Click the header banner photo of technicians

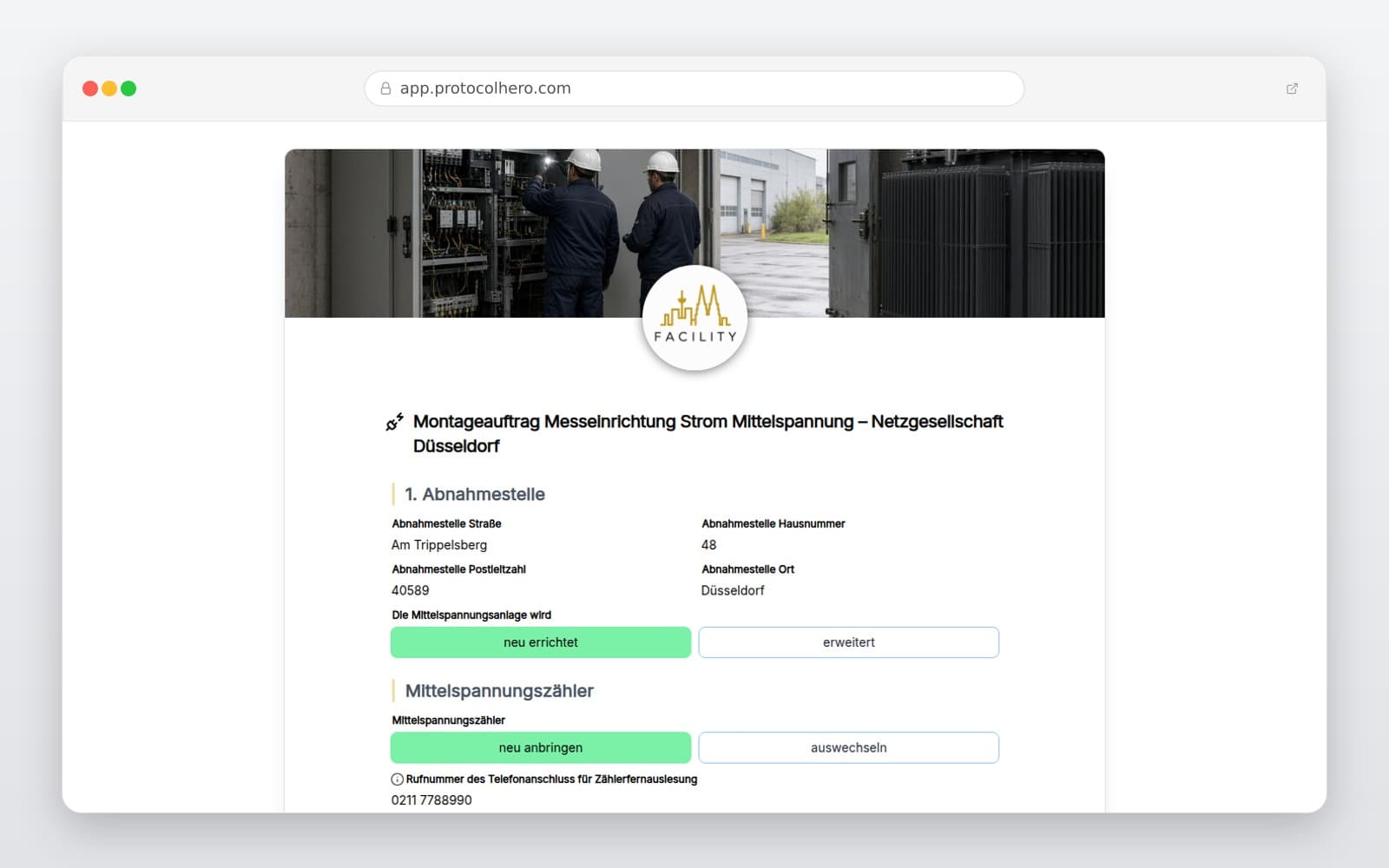click(x=694, y=233)
